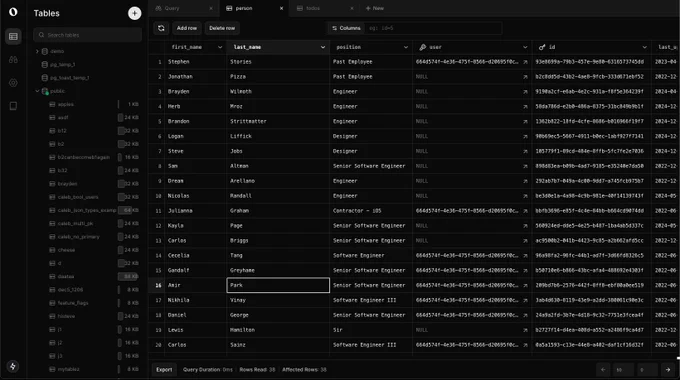Expand the demo schema
This screenshot has height=380, width=680.
[x=37, y=51]
